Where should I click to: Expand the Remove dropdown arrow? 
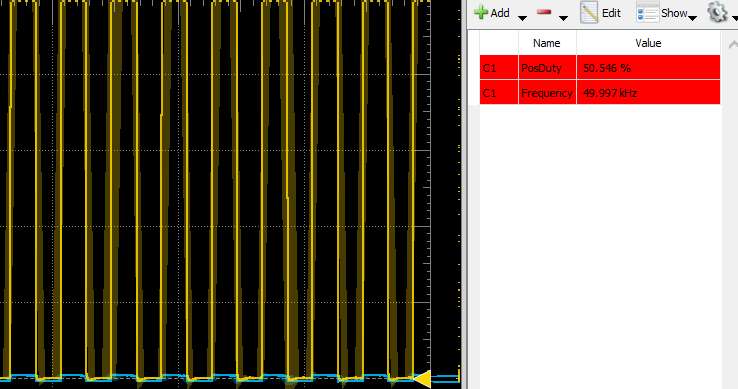coord(563,18)
